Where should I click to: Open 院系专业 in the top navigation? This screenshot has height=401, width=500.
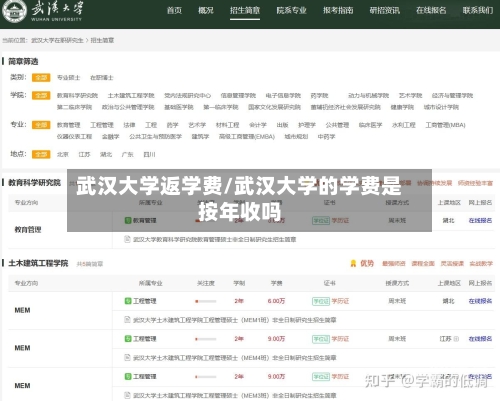(291, 11)
